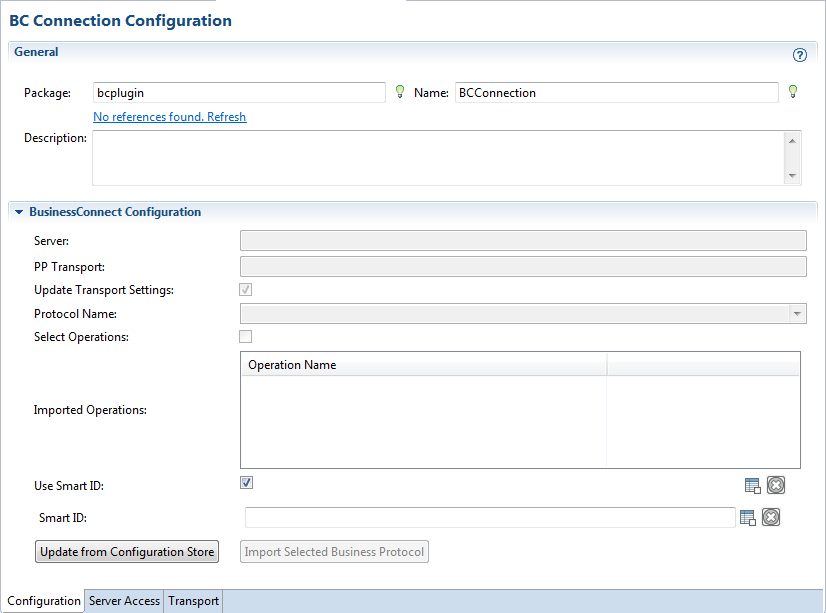Click the No references found. Refresh link
This screenshot has height=613, width=826.
coord(169,117)
